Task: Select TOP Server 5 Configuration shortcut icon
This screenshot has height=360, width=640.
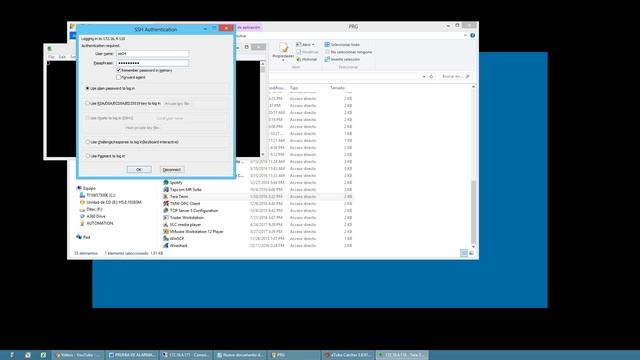Action: point(166,211)
